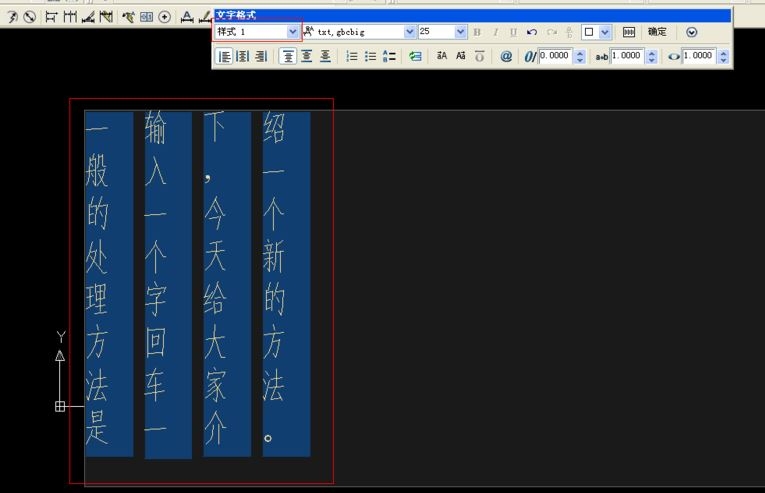This screenshot has width=765, height=493.
Task: Set bottom vertical text alignment
Action: 325,56
